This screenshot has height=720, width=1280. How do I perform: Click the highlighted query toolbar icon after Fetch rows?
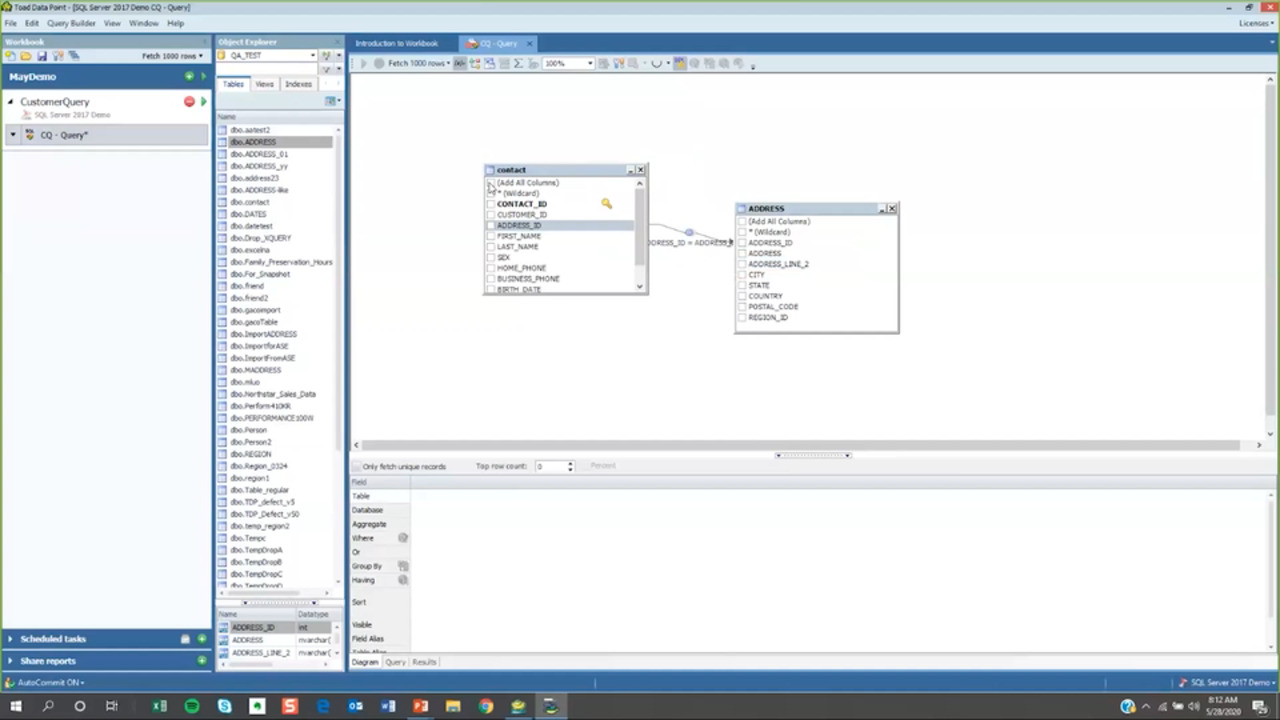pos(460,63)
